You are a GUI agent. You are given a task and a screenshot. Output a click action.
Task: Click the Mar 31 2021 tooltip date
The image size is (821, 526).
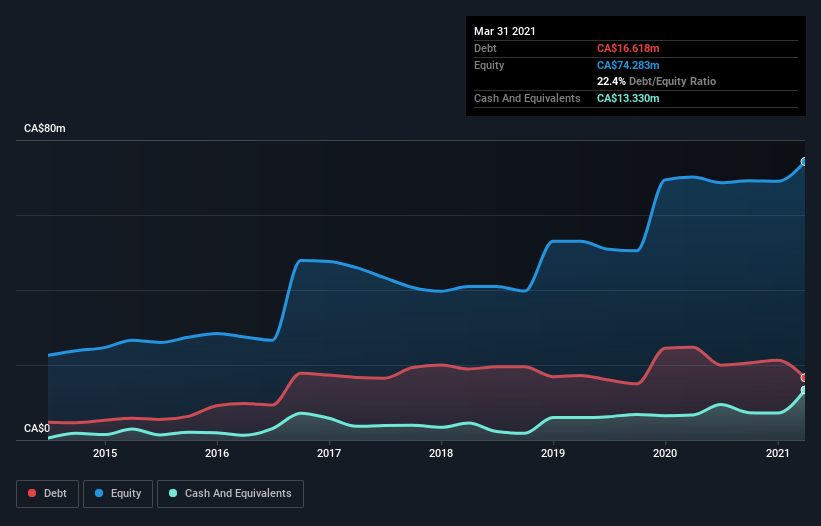click(x=505, y=31)
